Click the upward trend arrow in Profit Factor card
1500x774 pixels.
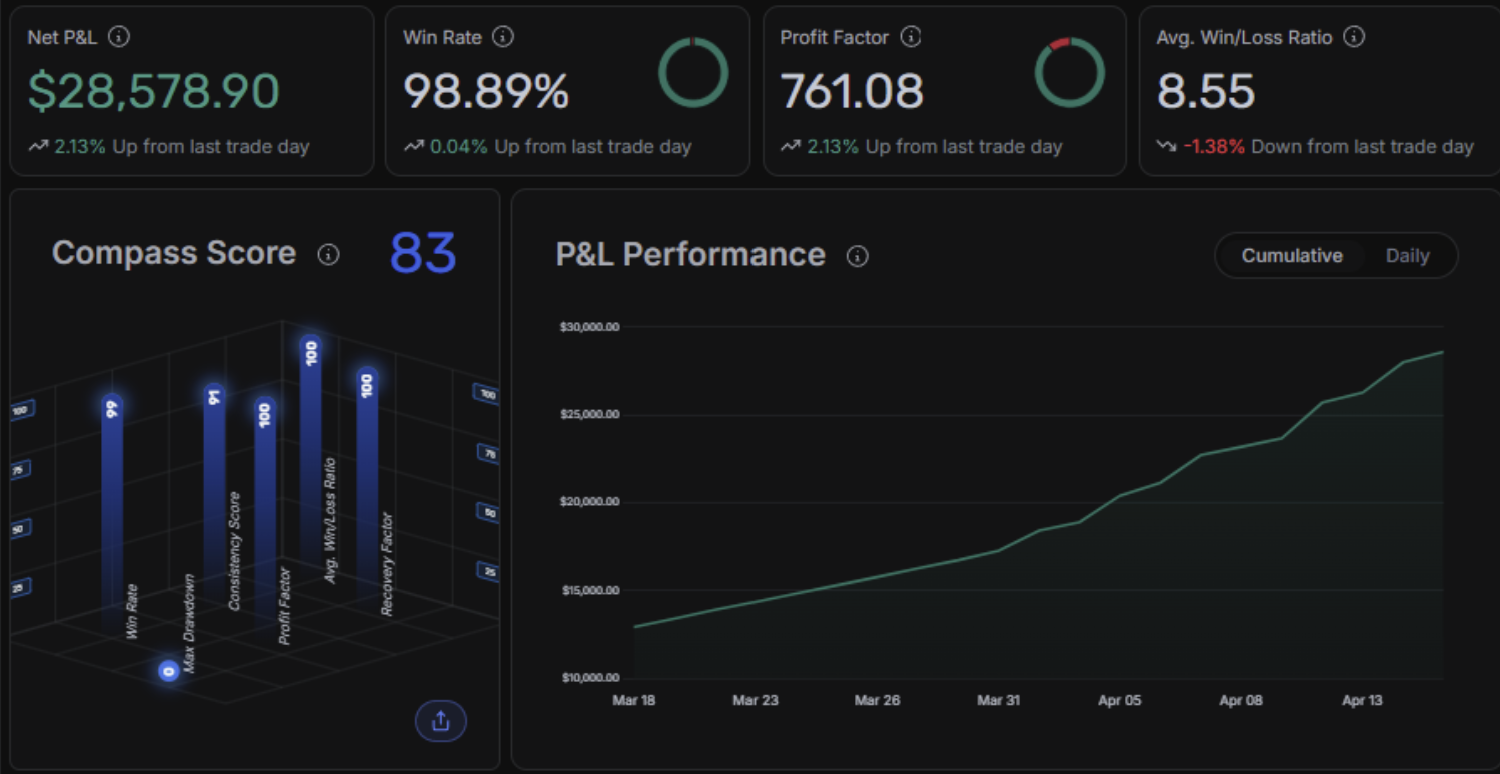tap(791, 147)
